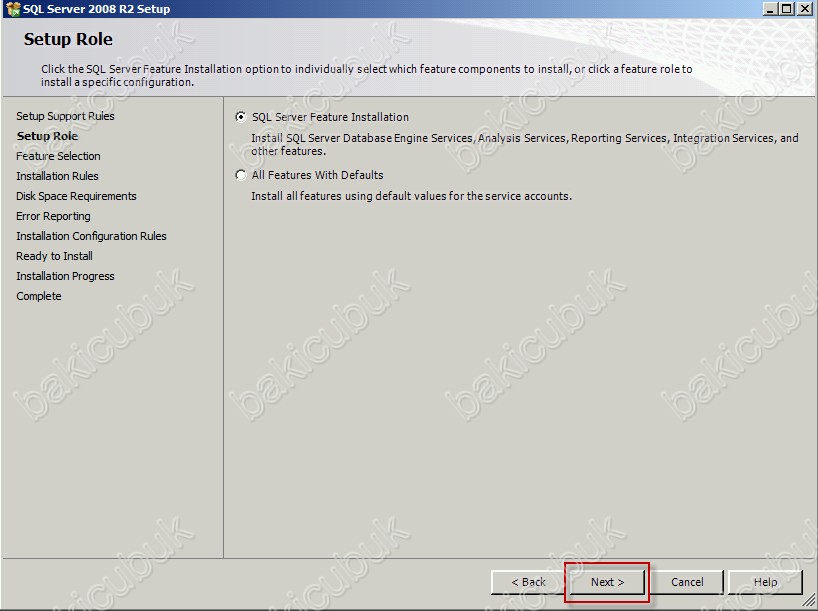Screen dimensions: 818x611
Task: Go back with the Back button
Action: (x=528, y=582)
